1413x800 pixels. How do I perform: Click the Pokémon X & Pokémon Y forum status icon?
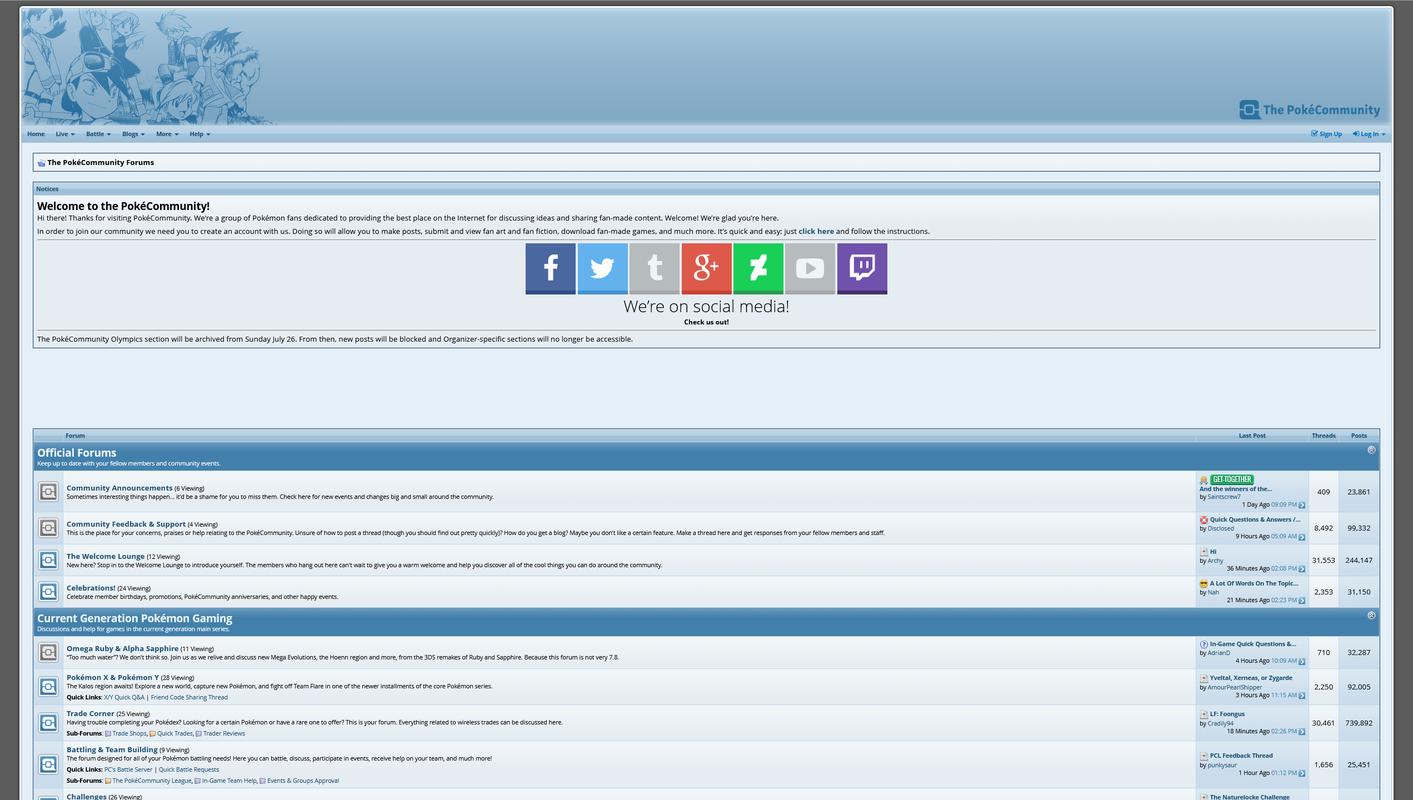[x=48, y=687]
